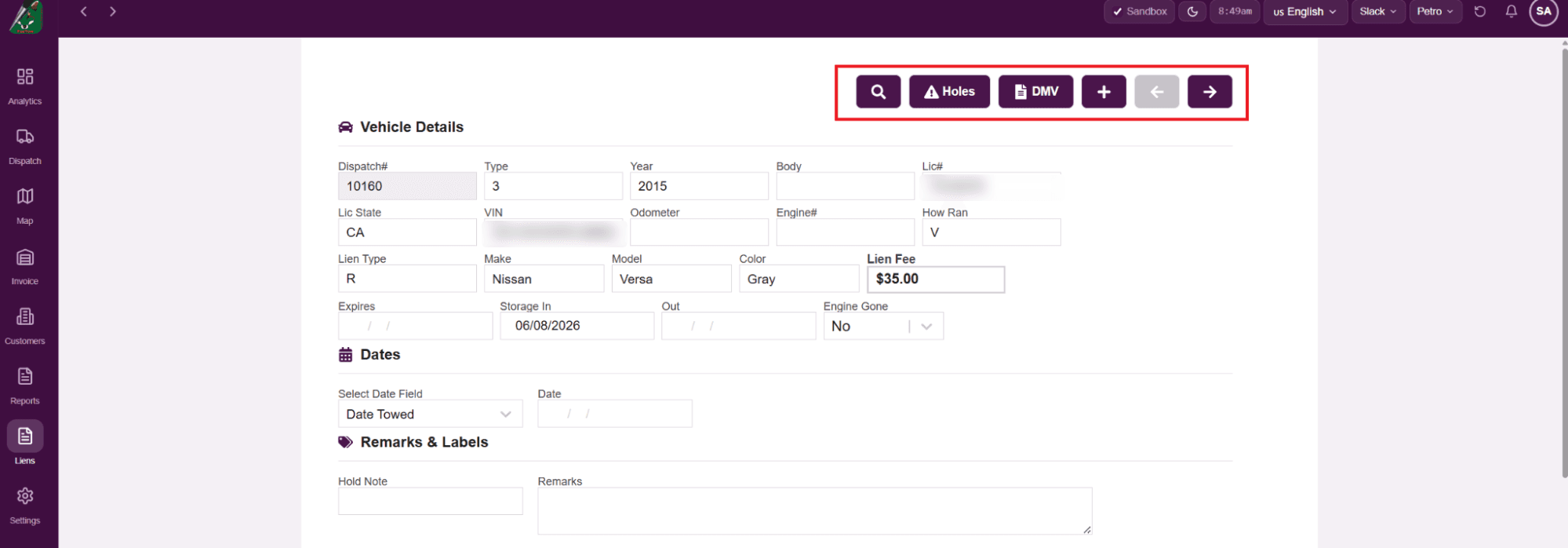Screen dimensions: 1568x548
Task: Click the Odometer input field
Action: click(699, 232)
